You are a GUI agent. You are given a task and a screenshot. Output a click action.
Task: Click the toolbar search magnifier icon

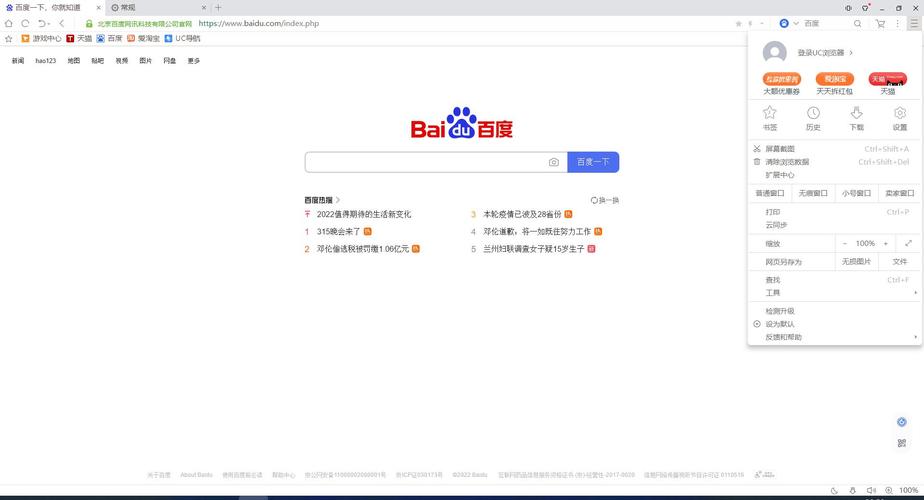857,24
